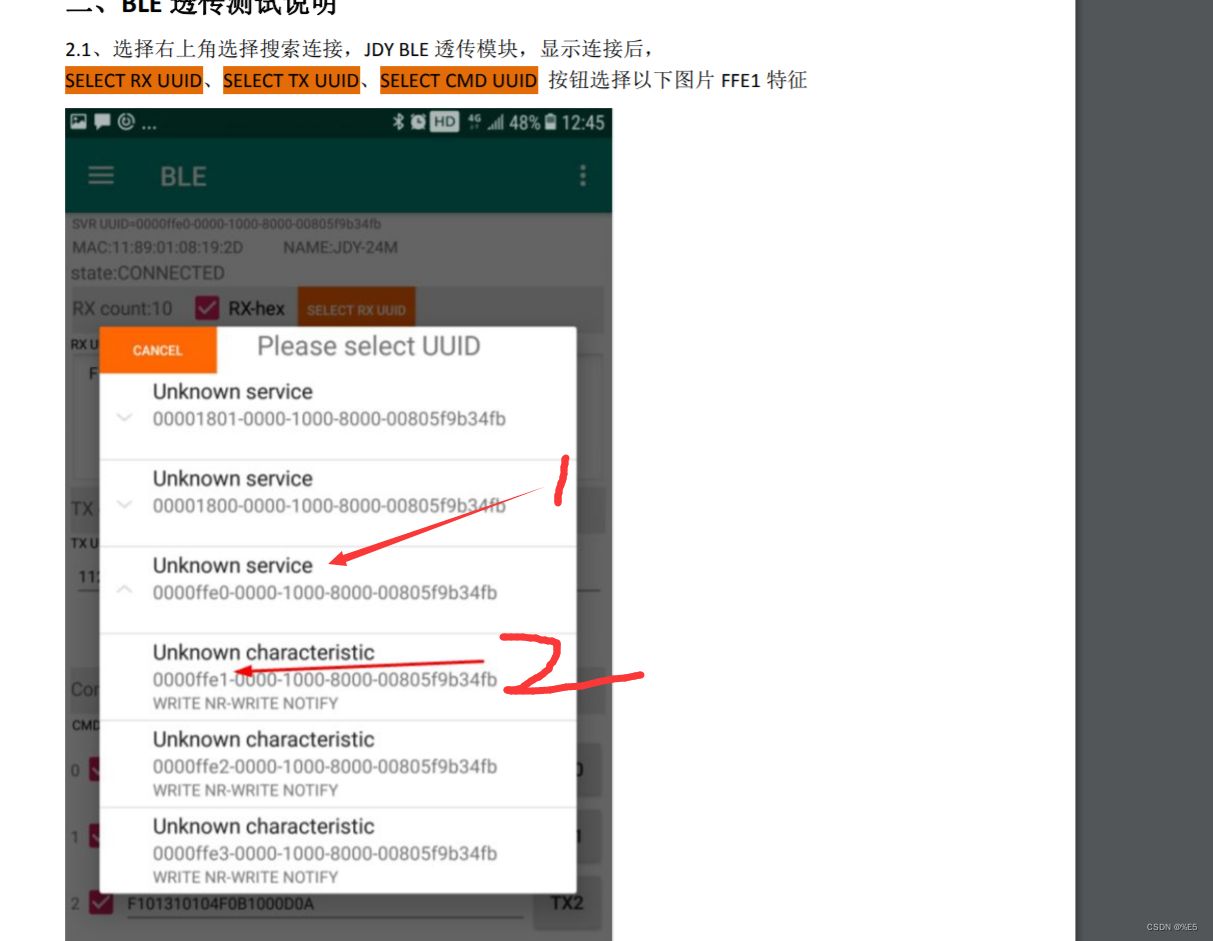
Task: Click the alarm clock icon in status bar
Action: (x=416, y=122)
